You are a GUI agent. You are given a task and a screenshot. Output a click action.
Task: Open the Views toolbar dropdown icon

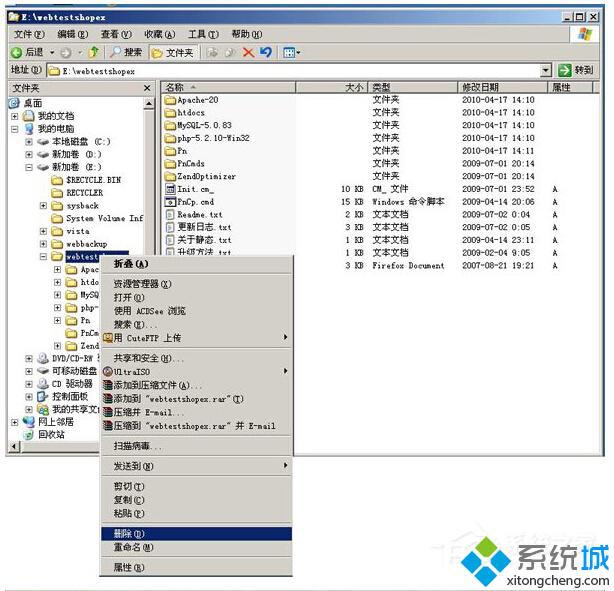(x=291, y=52)
